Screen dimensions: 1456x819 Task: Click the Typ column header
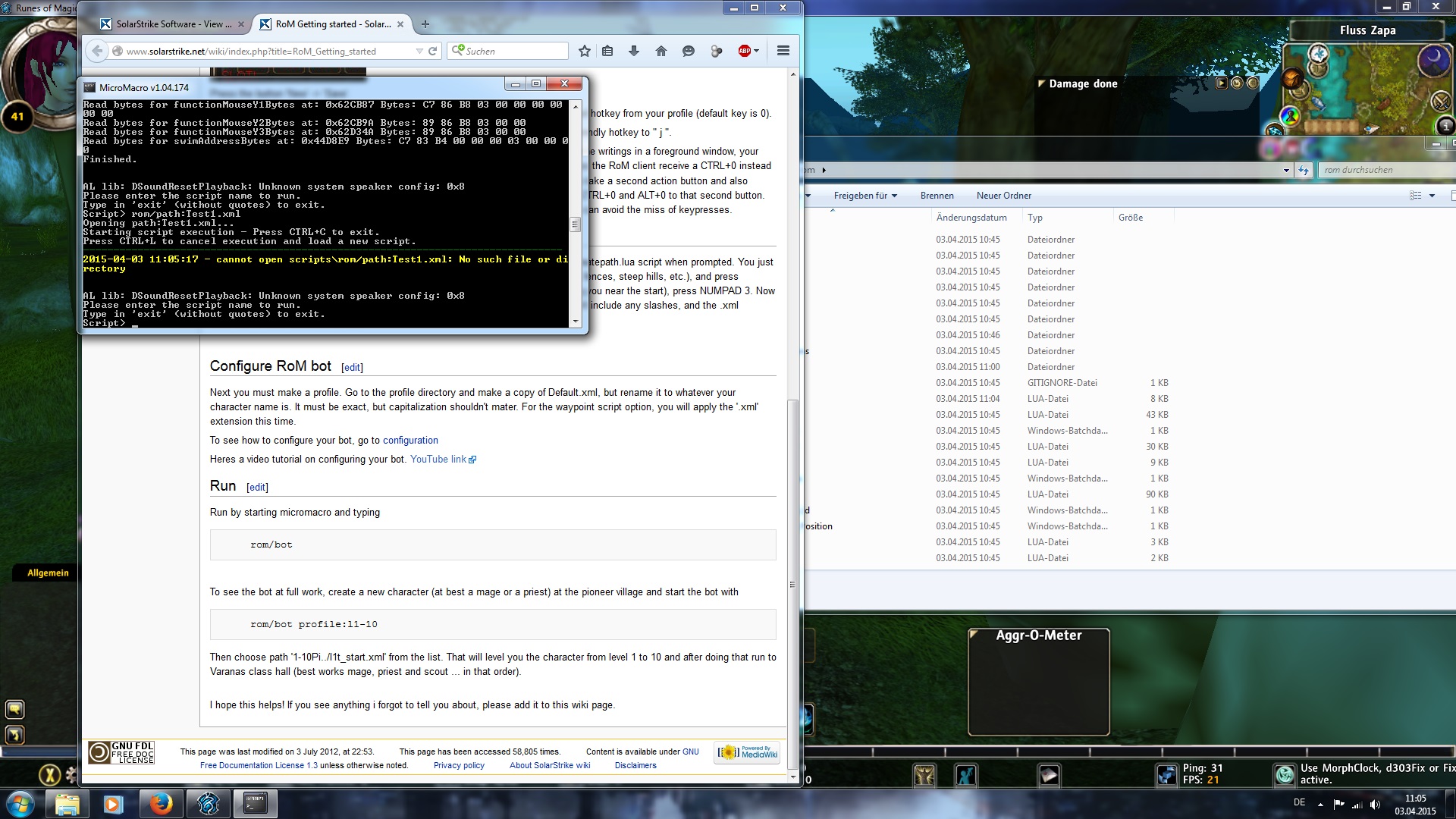1035,218
